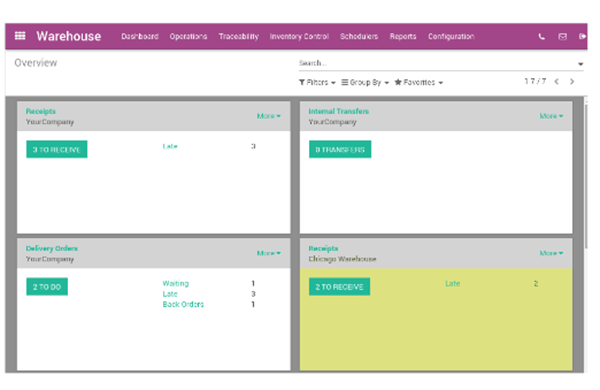Click Back Orders on Delivery Orders card

coord(183,304)
